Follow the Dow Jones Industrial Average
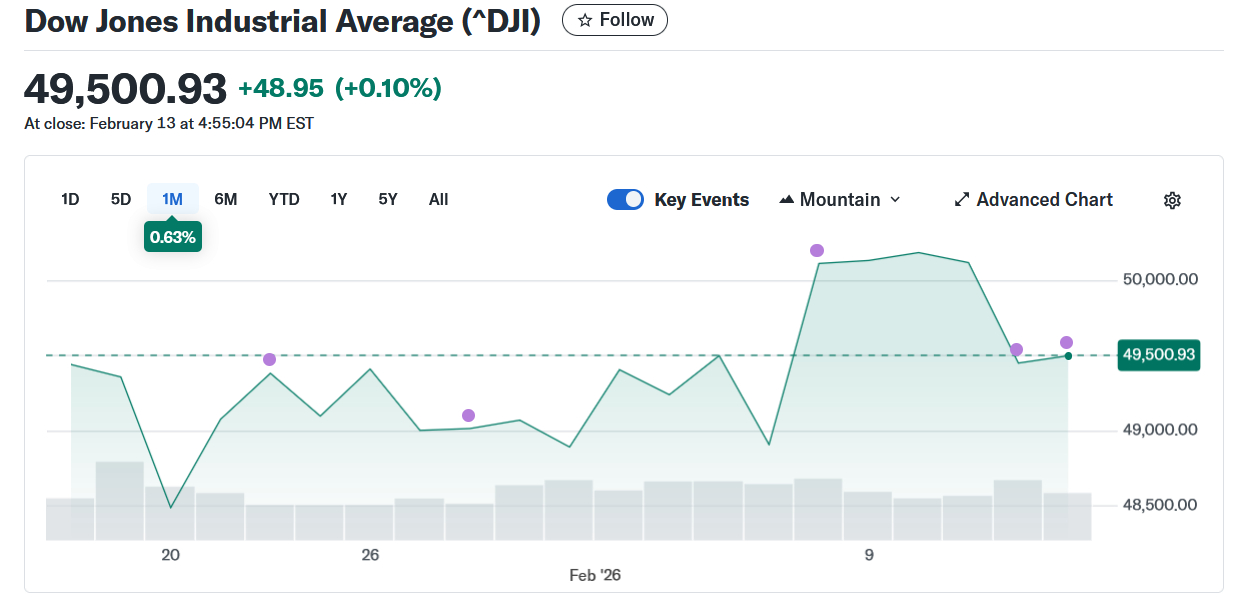 point(615,20)
